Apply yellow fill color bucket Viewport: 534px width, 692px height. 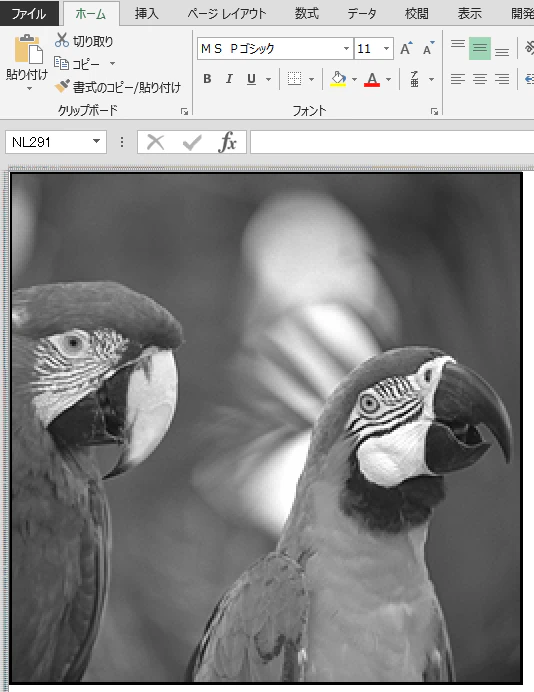(x=338, y=79)
